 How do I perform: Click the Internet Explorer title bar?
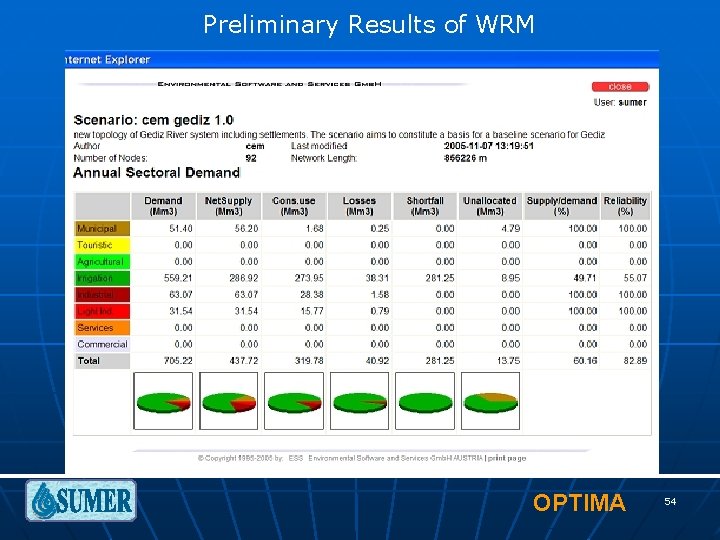coord(362,60)
